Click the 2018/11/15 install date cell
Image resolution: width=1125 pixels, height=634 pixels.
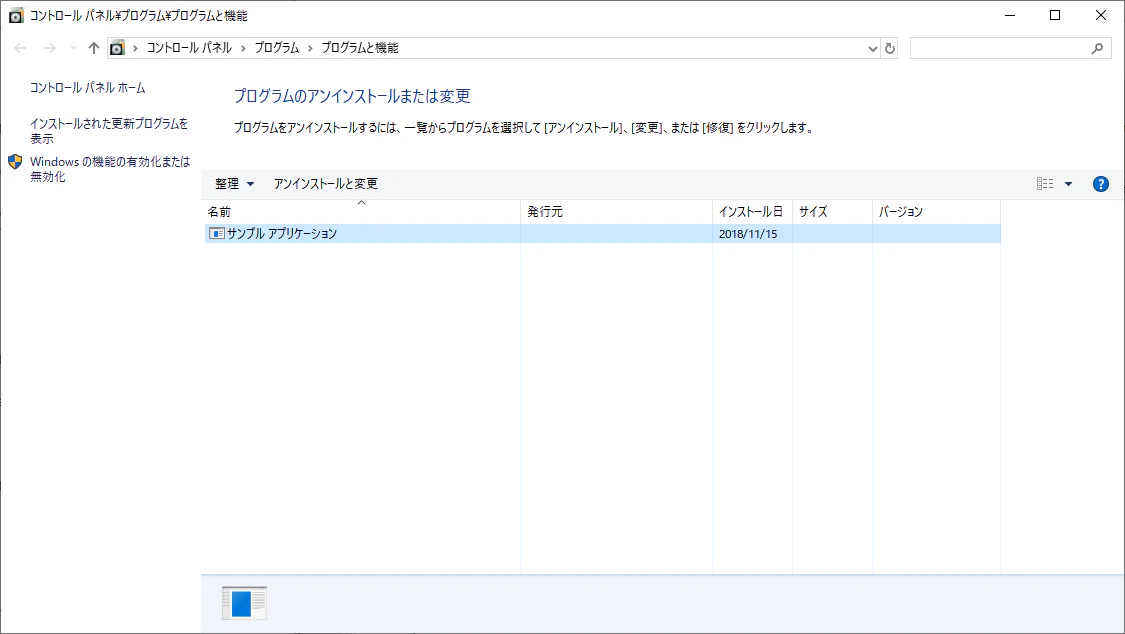click(x=748, y=234)
